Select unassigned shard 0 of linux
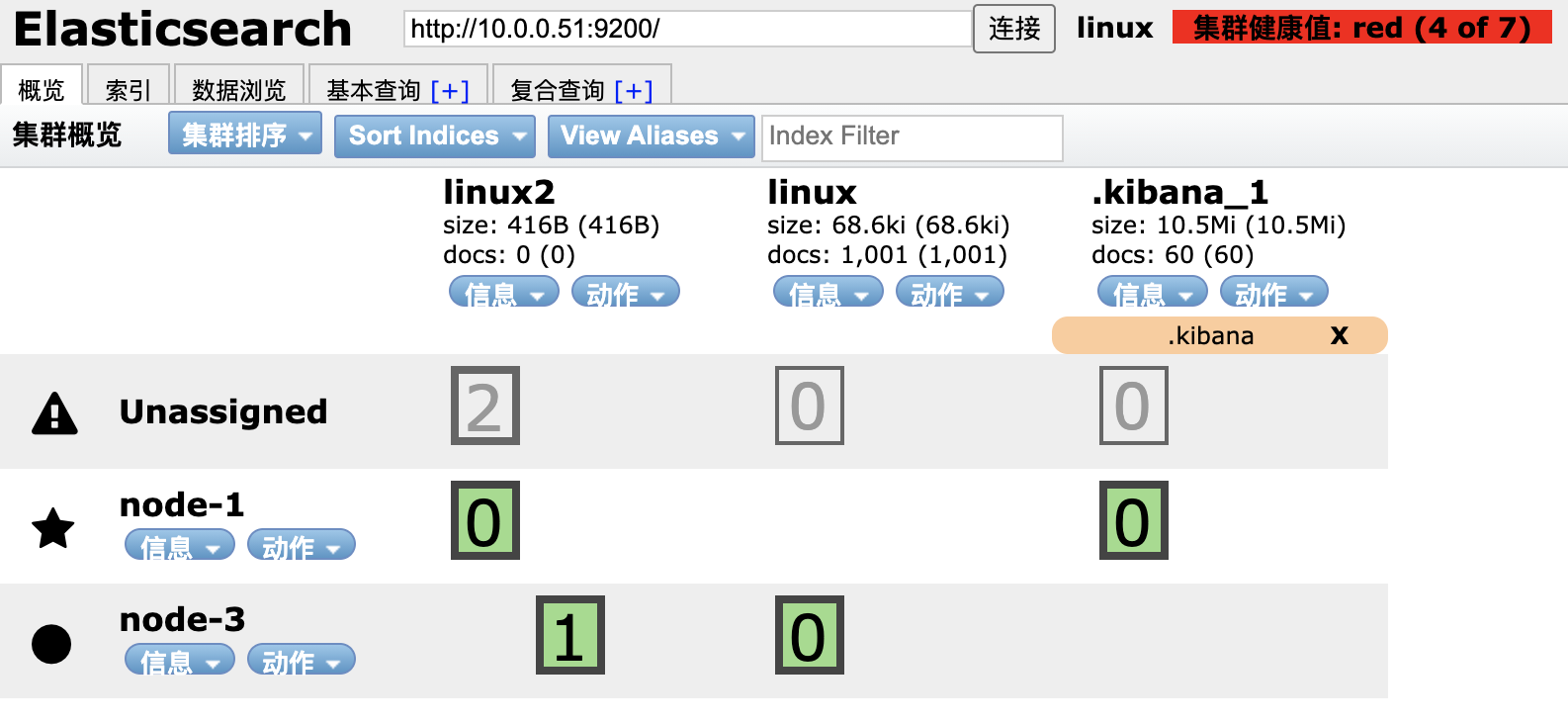The height and width of the screenshot is (724, 1568). tap(810, 406)
